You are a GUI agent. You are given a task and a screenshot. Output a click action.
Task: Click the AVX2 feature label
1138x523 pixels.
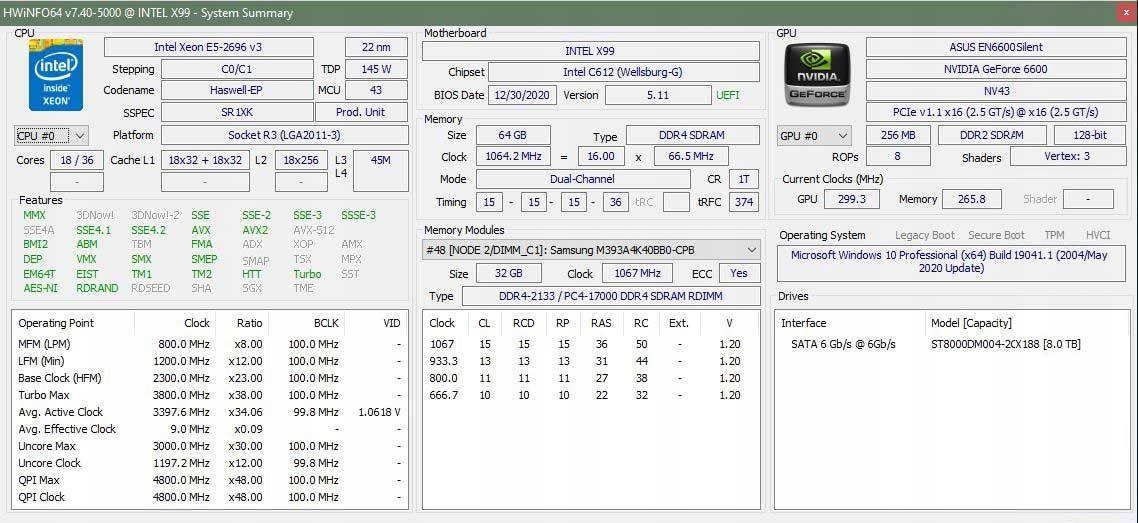(255, 230)
